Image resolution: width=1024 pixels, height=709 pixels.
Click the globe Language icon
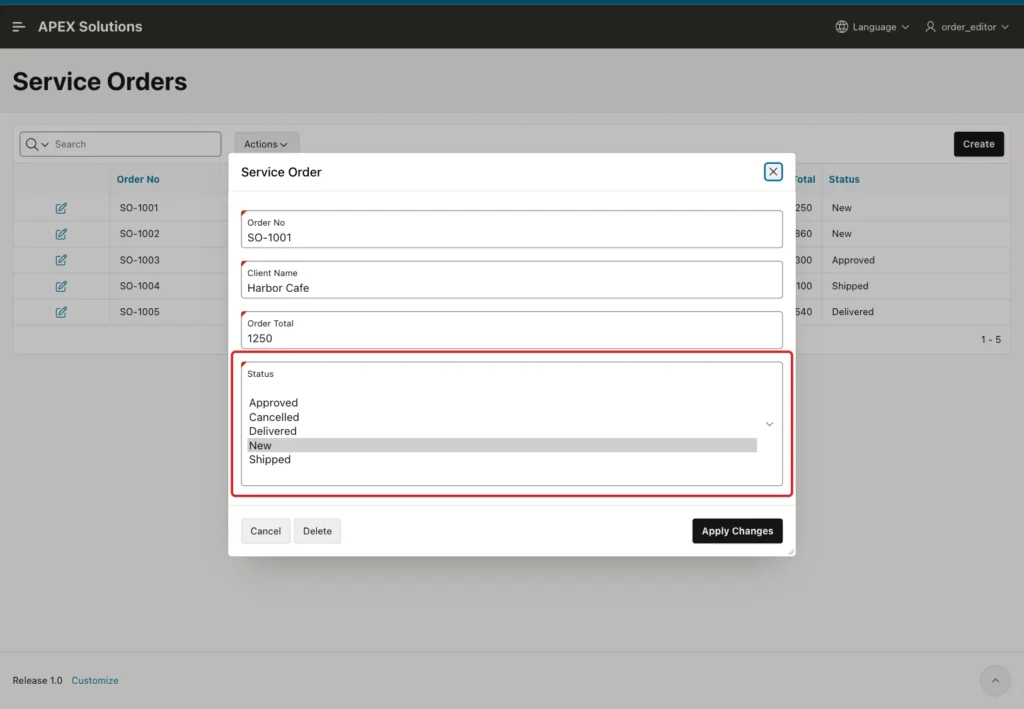coord(842,27)
